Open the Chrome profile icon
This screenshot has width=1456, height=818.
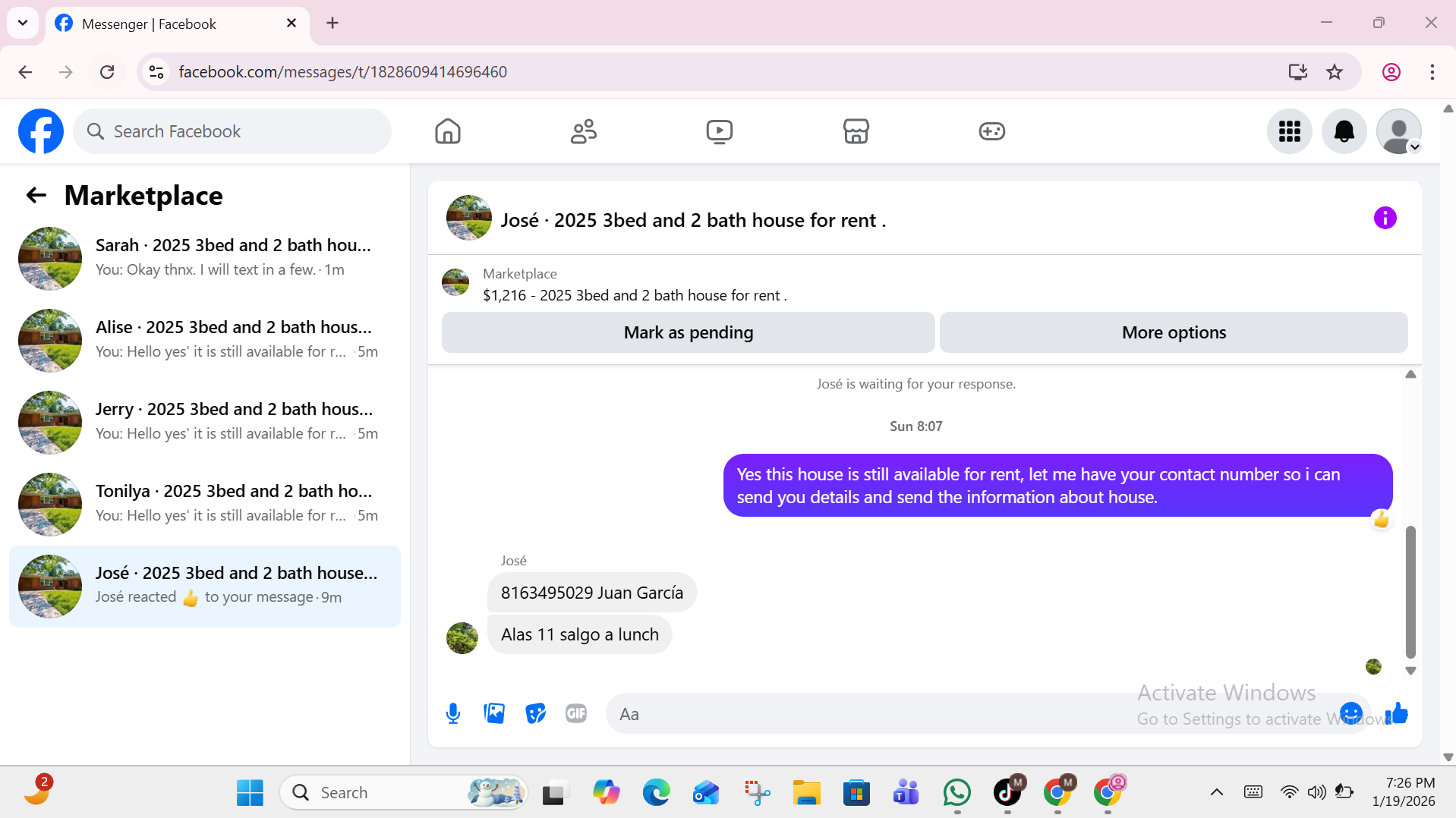(1391, 72)
